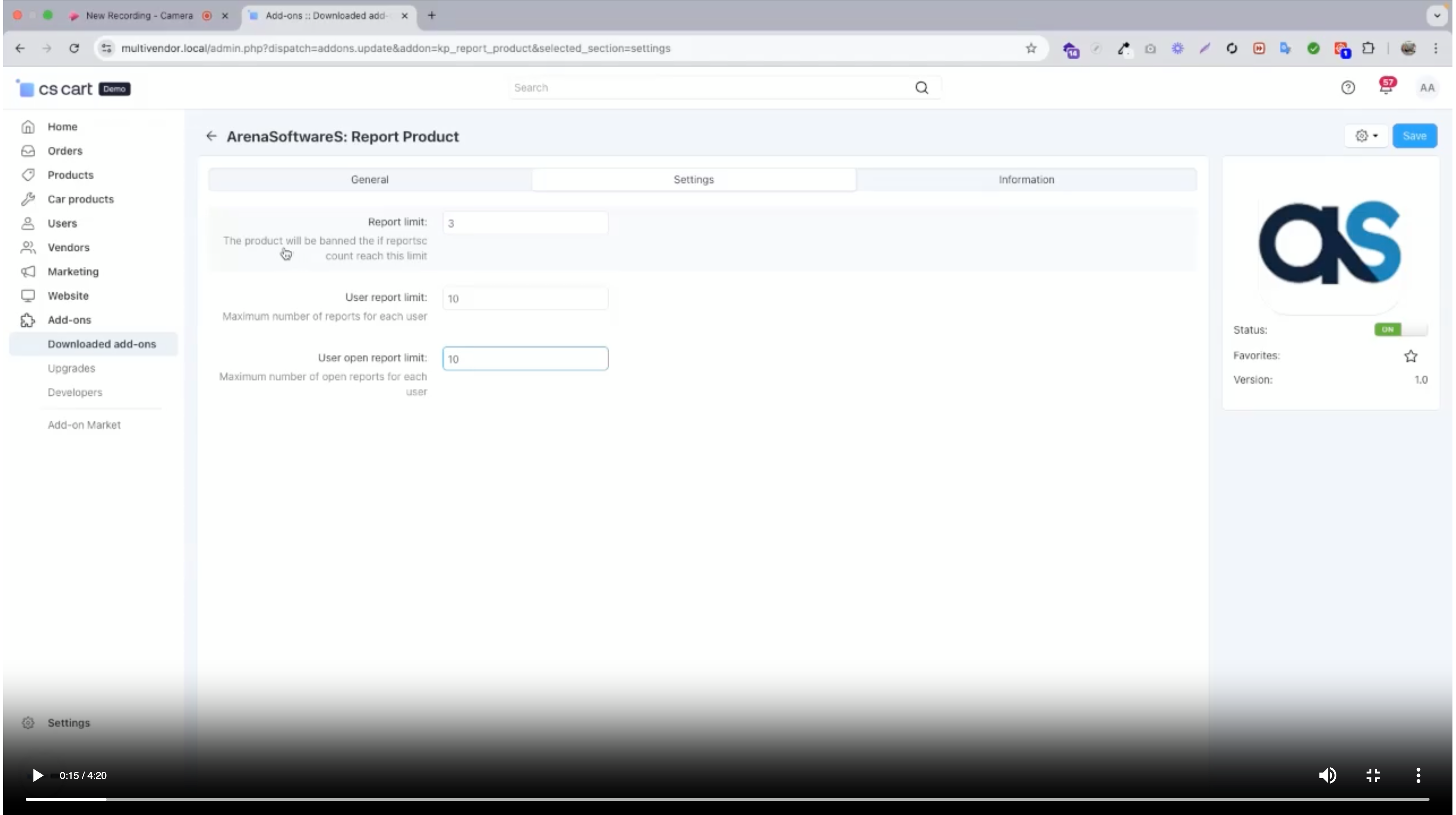Screen dimensions: 1456x815
Task: Click the User report limit field
Action: tap(525, 299)
